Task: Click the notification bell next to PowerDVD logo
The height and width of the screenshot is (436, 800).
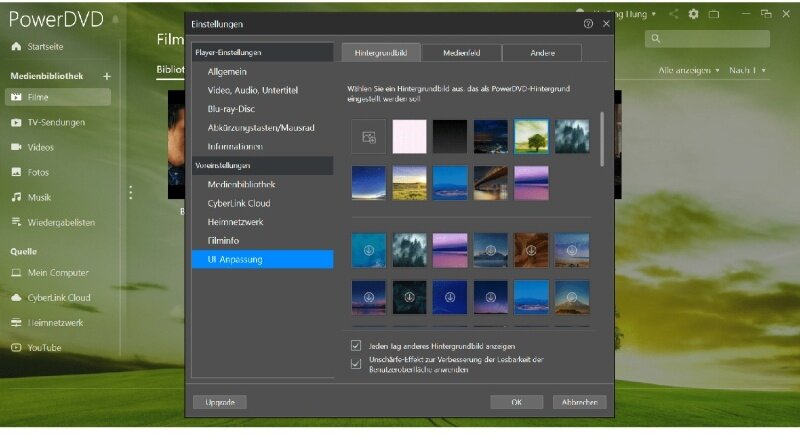Action: tap(116, 19)
